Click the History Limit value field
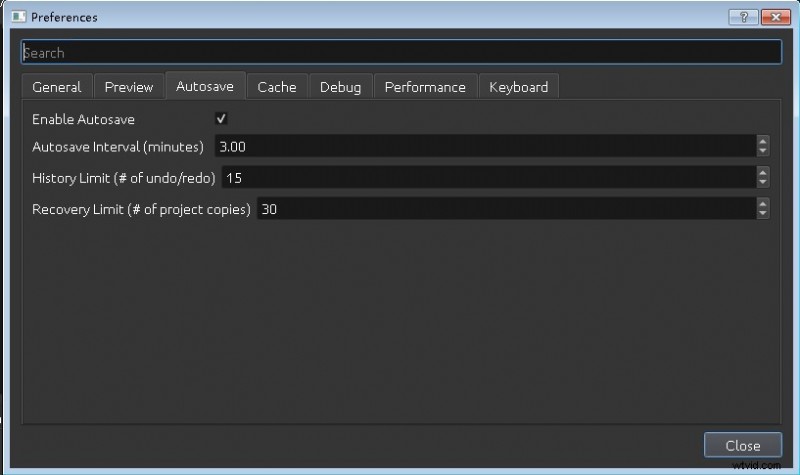The width and height of the screenshot is (800, 475). (489, 178)
